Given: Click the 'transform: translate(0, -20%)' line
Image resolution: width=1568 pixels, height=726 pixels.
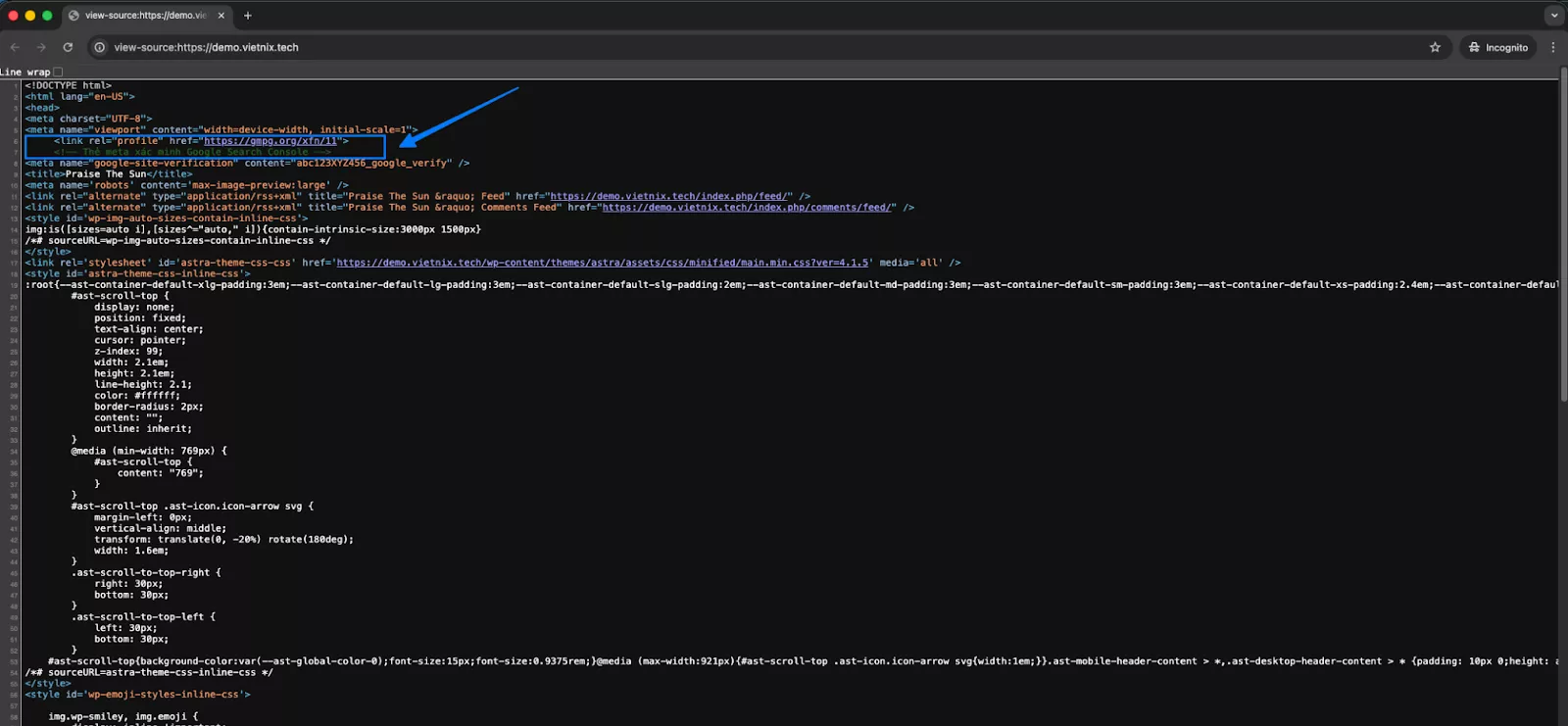Looking at the screenshot, I should tap(223, 540).
